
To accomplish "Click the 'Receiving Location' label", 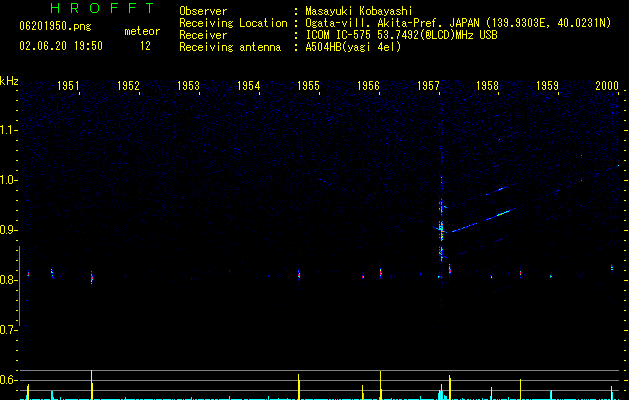I will coord(233,23).
